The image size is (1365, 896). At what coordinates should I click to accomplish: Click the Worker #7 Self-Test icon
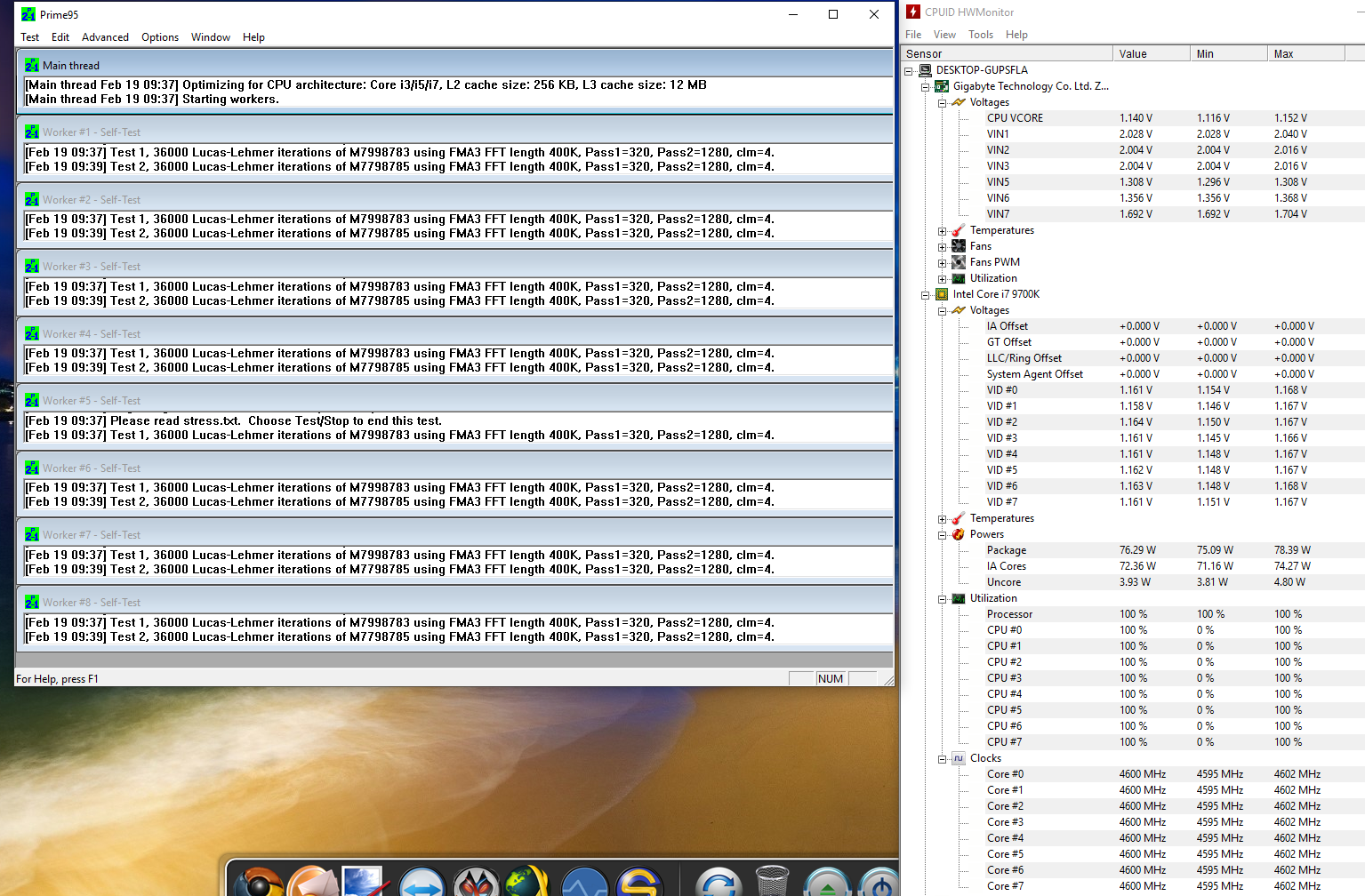click(x=32, y=534)
